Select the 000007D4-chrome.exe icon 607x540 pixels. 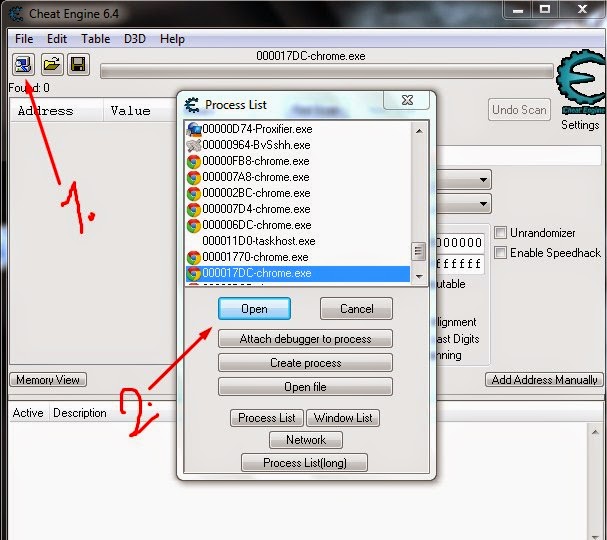pyautogui.click(x=194, y=209)
